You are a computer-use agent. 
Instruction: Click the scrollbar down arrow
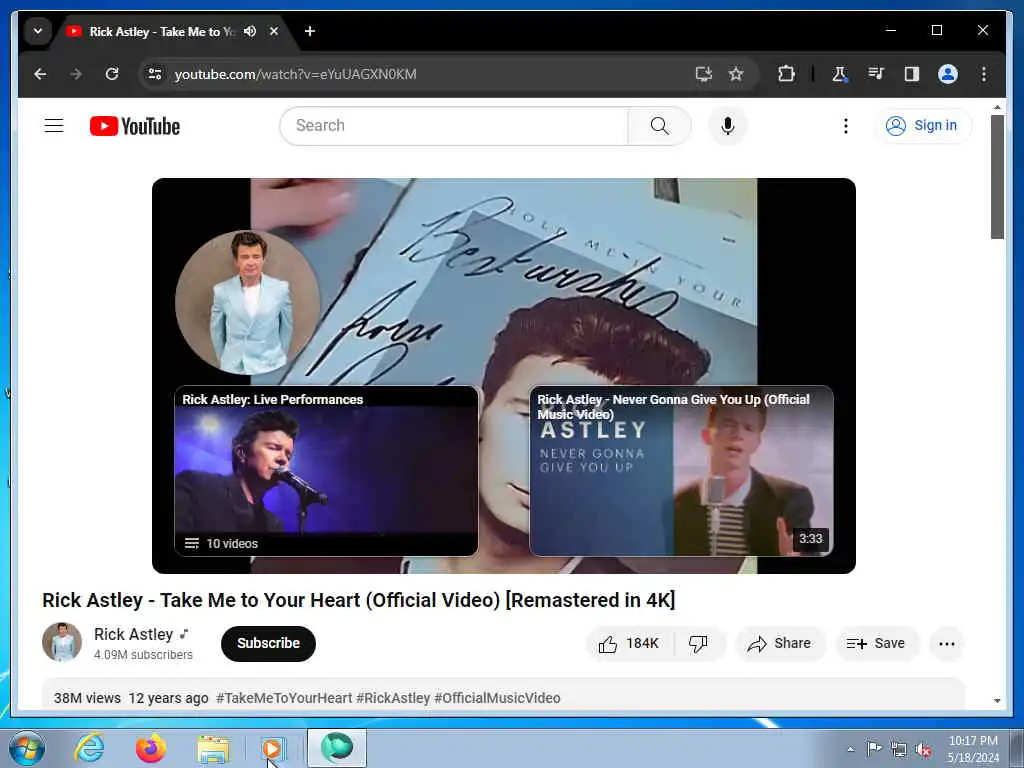[x=997, y=701]
